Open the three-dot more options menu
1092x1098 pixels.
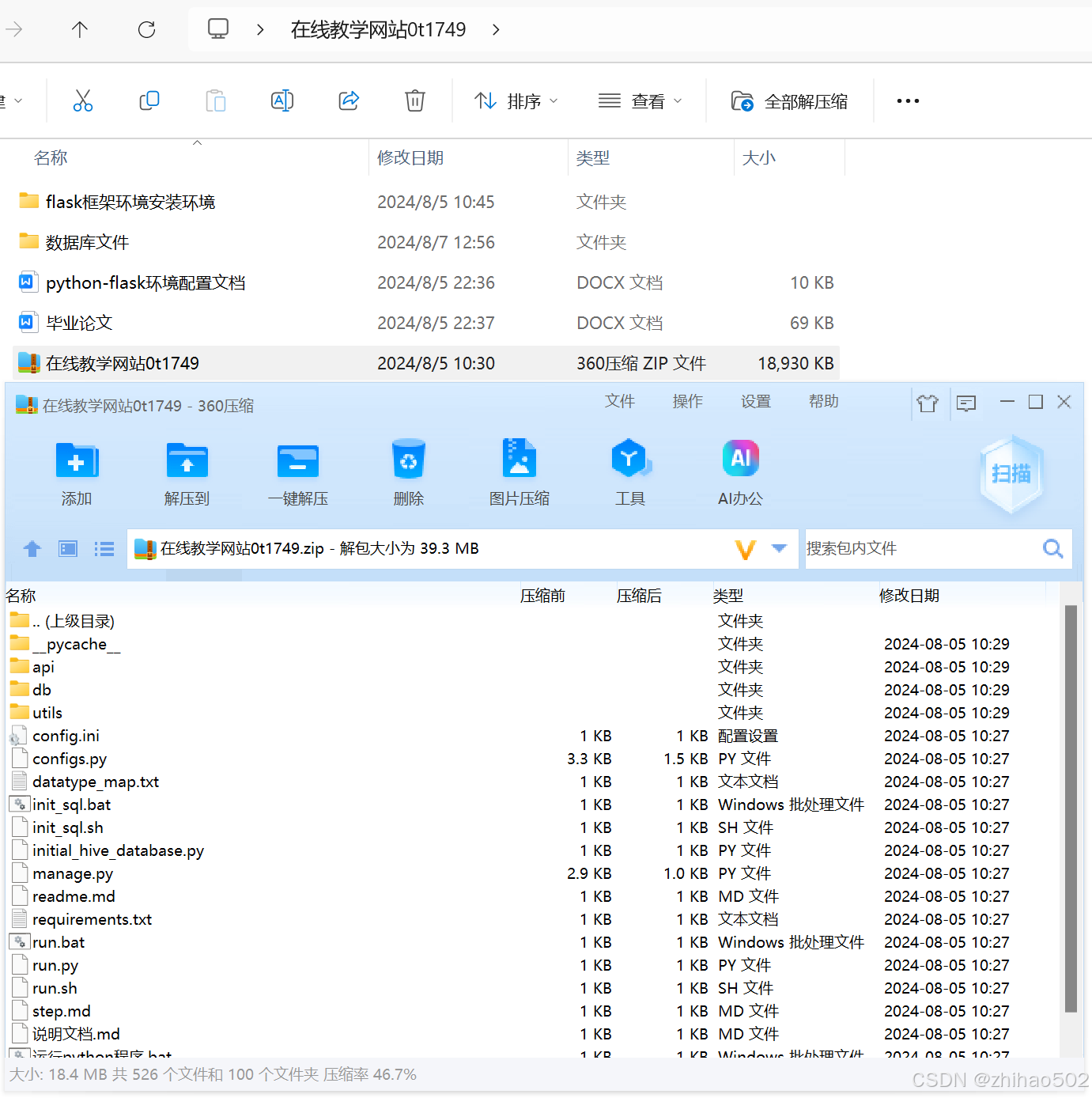(908, 100)
